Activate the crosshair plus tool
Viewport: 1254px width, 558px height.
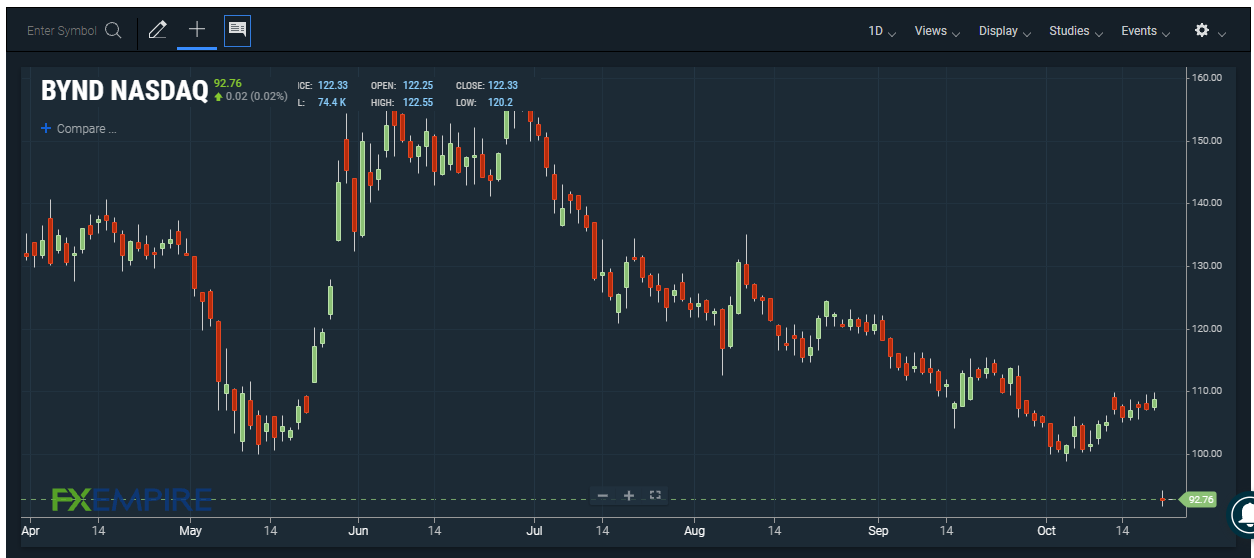(x=197, y=30)
